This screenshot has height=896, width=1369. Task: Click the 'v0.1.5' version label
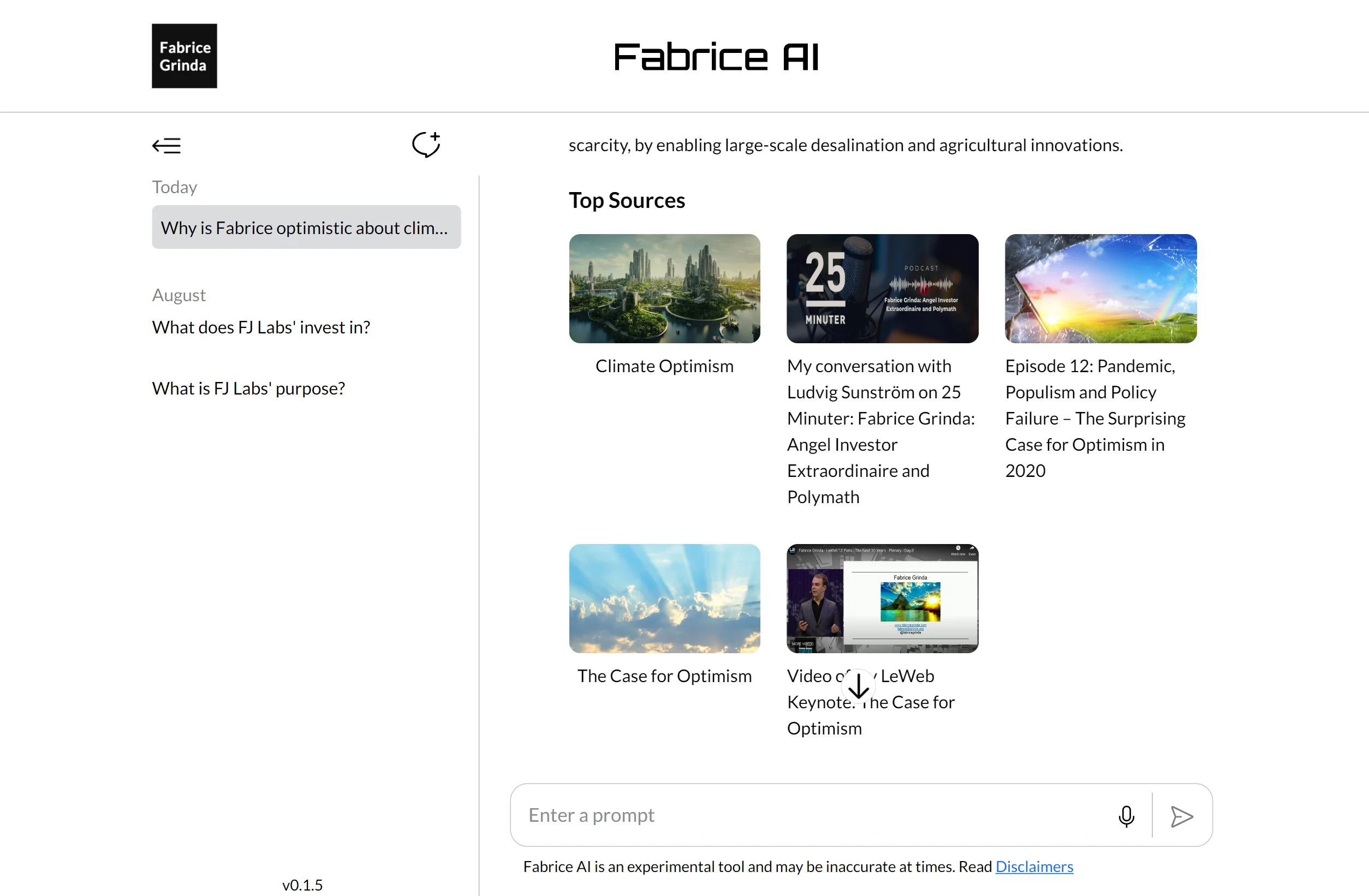[302, 885]
